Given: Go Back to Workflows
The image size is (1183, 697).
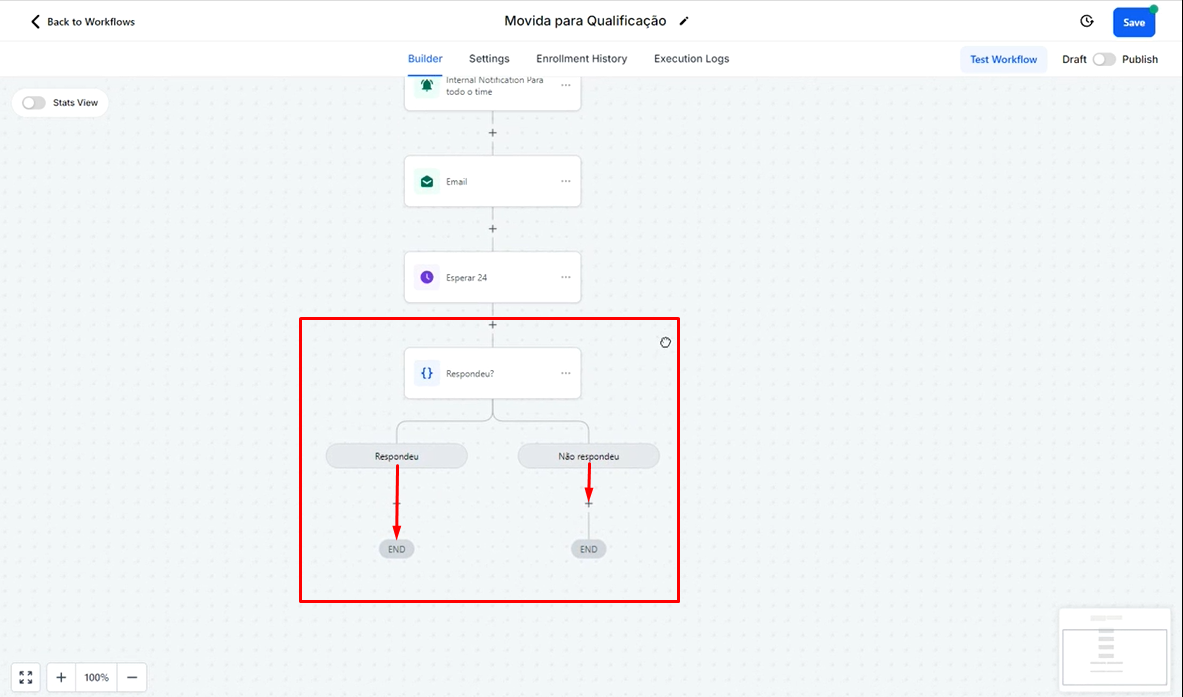Looking at the screenshot, I should tap(82, 21).
